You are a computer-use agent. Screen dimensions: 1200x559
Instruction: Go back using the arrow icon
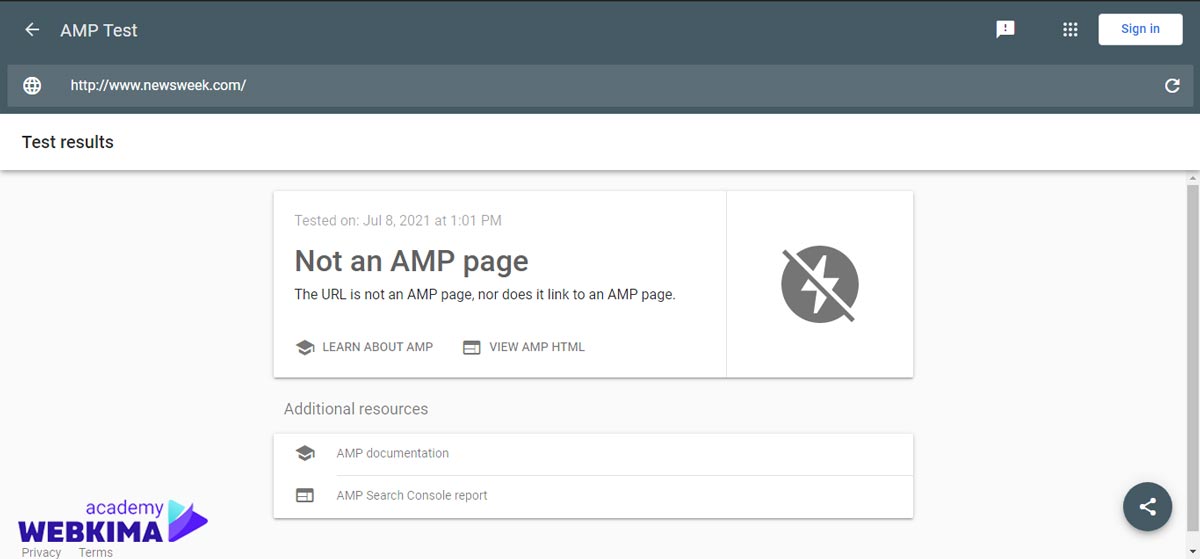coord(32,30)
